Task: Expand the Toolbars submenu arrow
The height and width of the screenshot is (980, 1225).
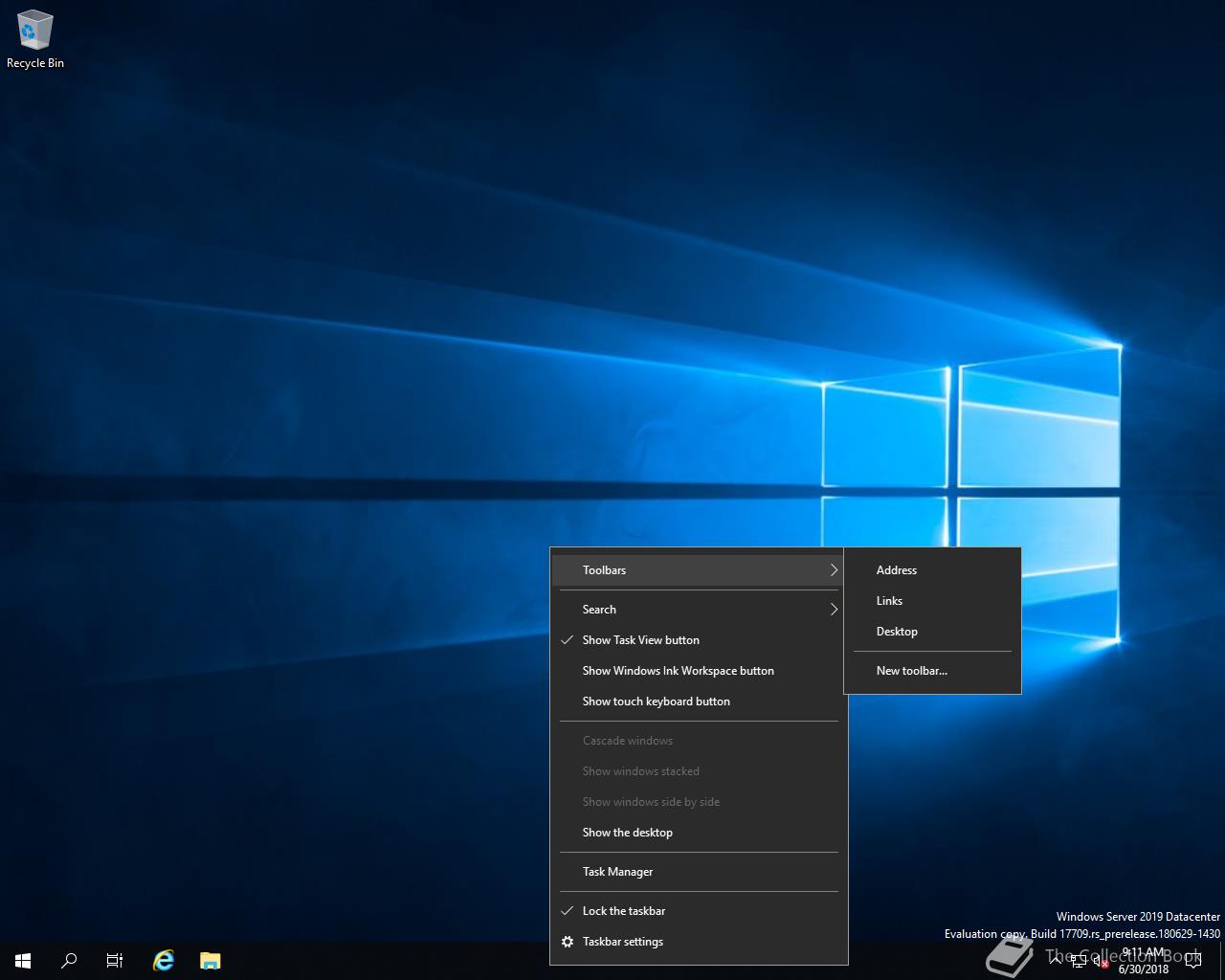Action: click(x=834, y=570)
